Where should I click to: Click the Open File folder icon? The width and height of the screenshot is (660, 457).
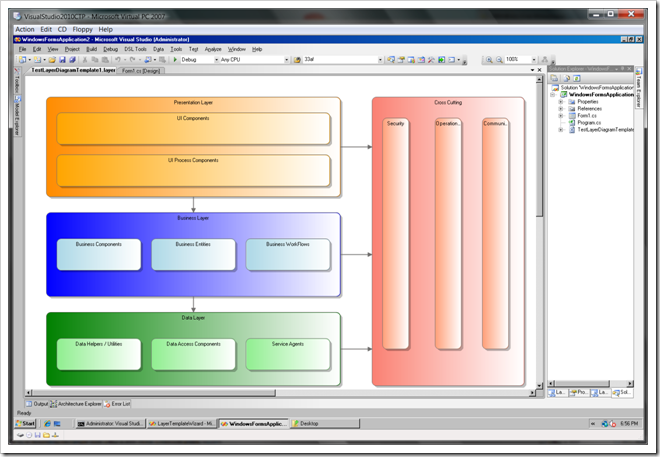click(x=52, y=60)
